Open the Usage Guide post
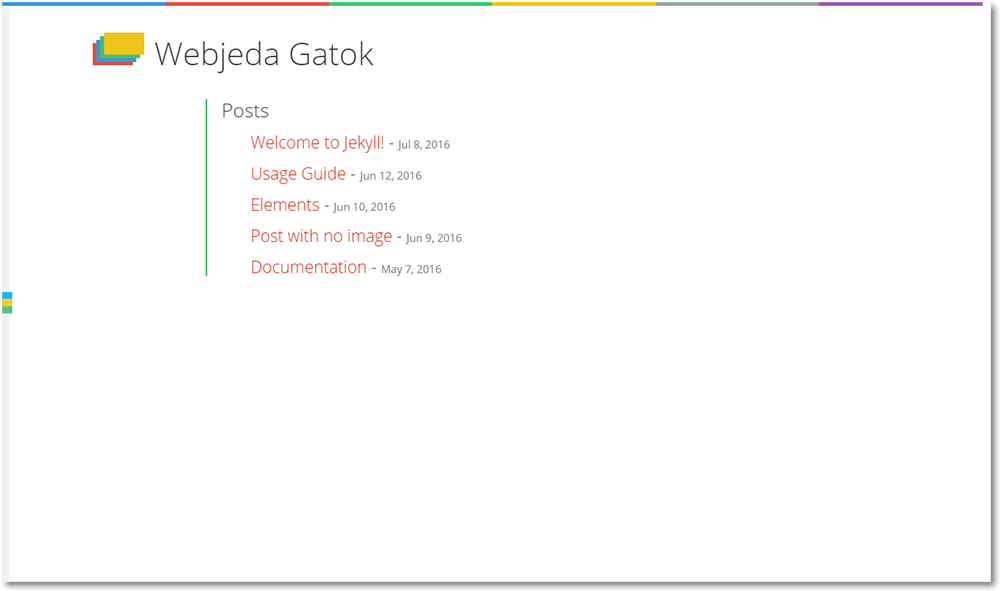The width and height of the screenshot is (1000, 591). (298, 174)
